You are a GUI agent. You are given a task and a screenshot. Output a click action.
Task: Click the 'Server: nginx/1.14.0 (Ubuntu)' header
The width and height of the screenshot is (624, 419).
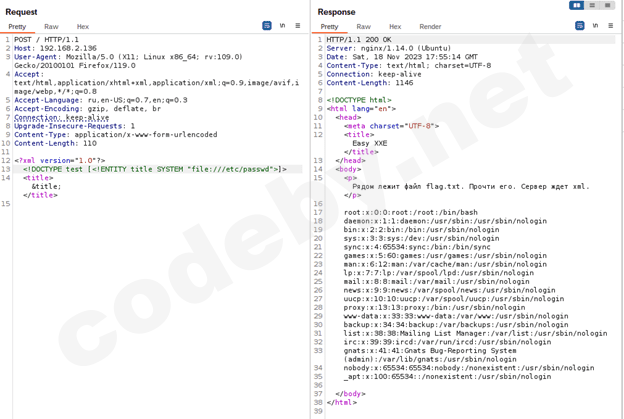(x=389, y=48)
